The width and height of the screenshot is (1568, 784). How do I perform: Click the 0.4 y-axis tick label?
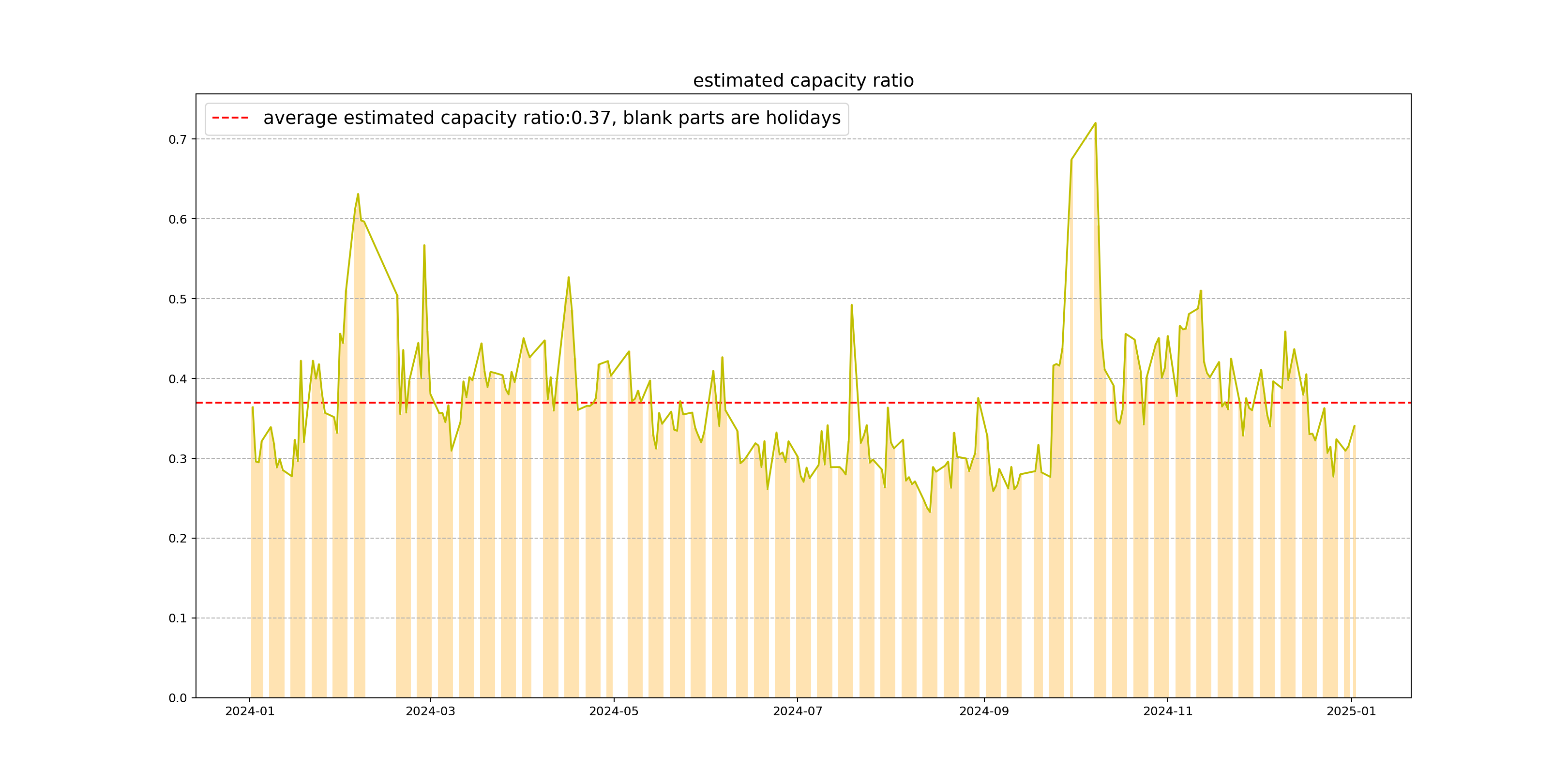pyautogui.click(x=178, y=378)
